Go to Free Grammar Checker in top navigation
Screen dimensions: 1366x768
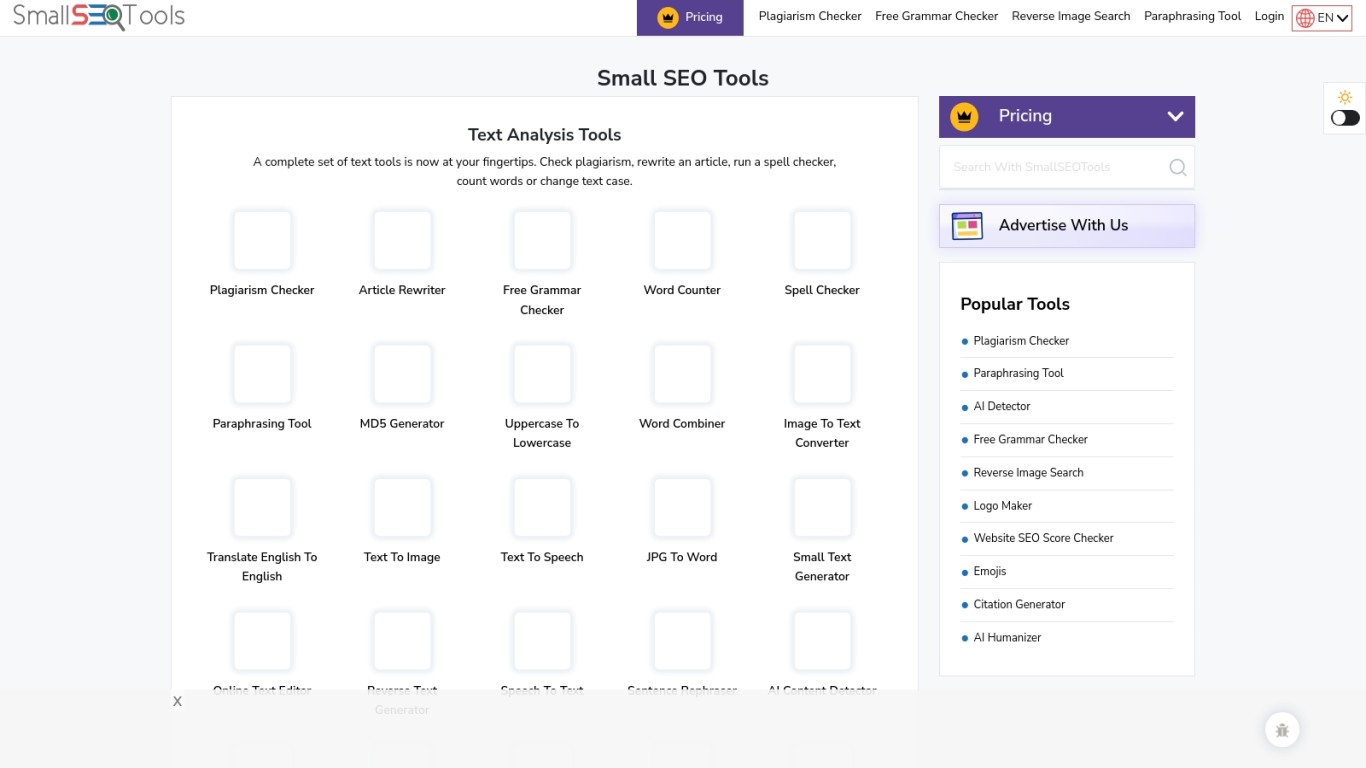[936, 16]
